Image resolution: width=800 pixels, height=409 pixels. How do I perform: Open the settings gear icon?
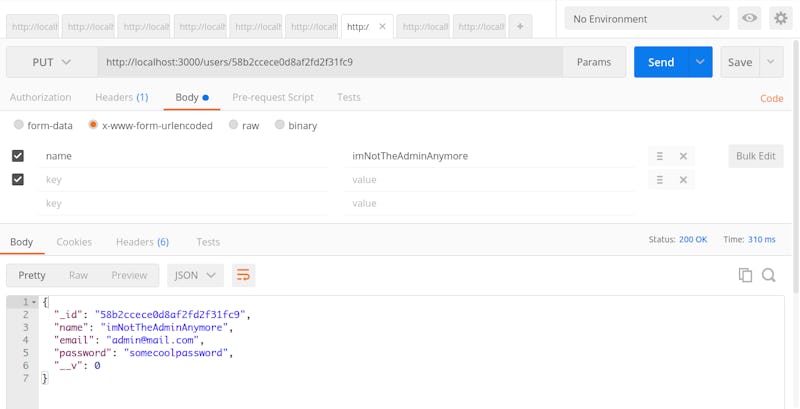[781, 18]
